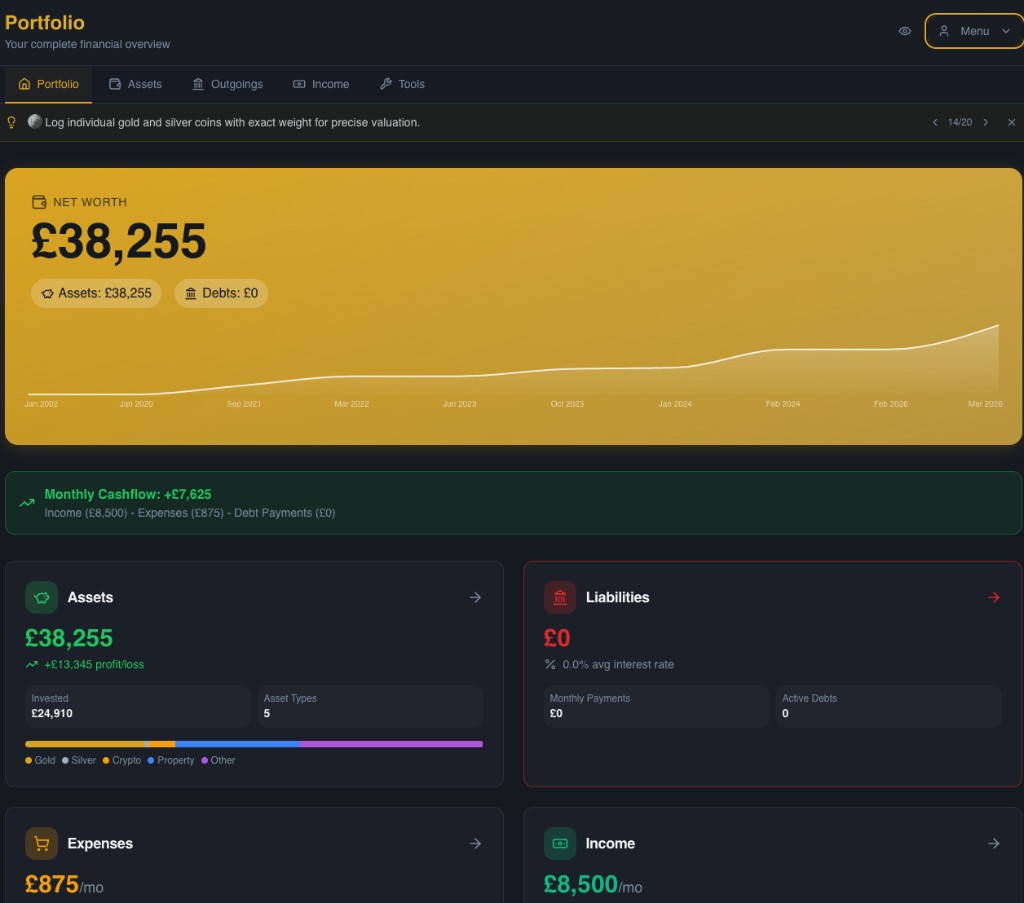This screenshot has width=1024, height=903.
Task: Click the lightbulb icon beside the tip banner
Action: [x=12, y=121]
